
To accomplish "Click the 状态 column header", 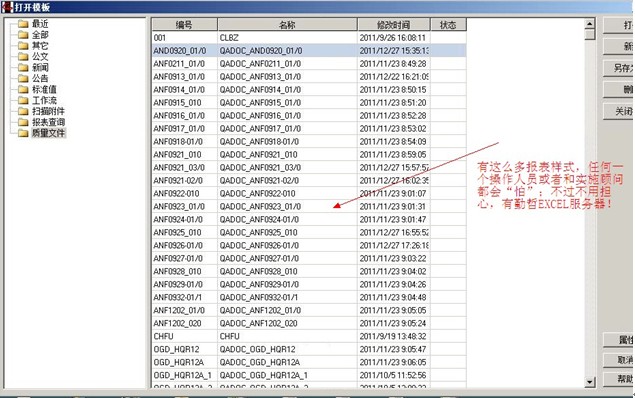I will click(448, 25).
